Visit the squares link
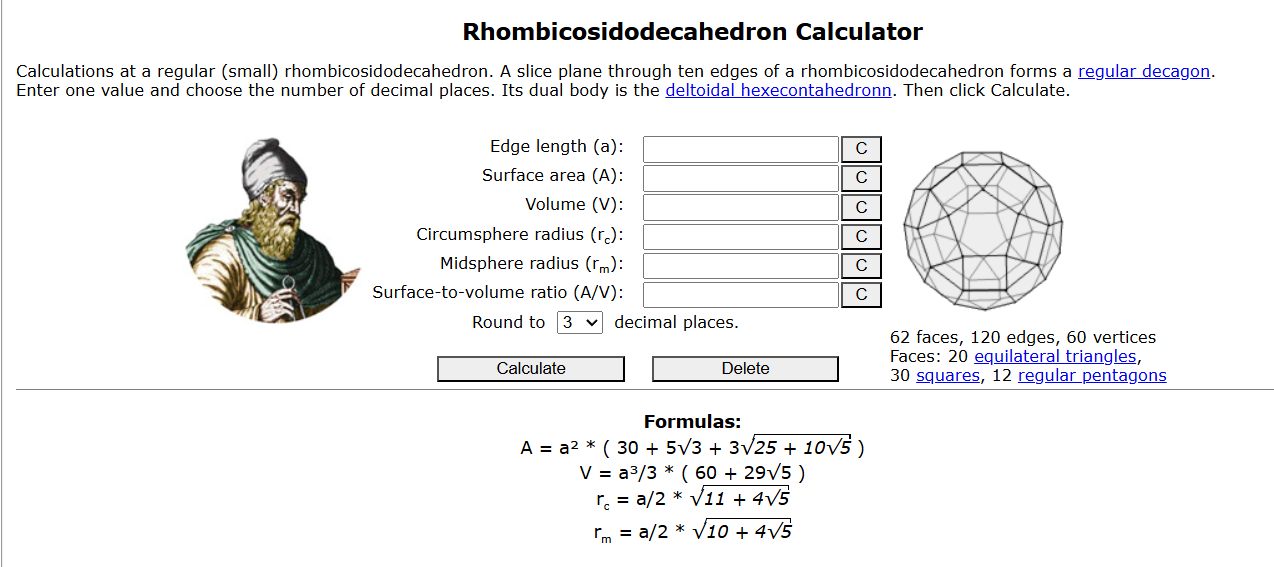 (948, 375)
